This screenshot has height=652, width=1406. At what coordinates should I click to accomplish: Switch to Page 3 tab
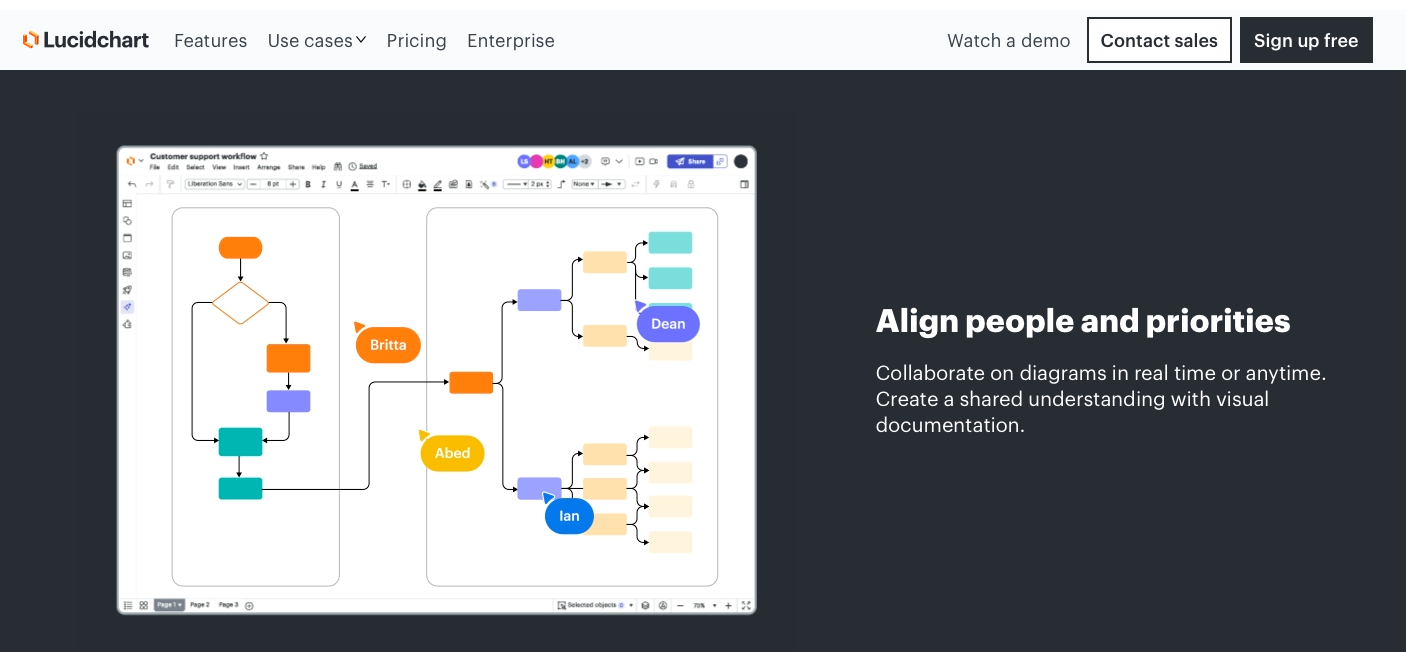pyautogui.click(x=228, y=605)
